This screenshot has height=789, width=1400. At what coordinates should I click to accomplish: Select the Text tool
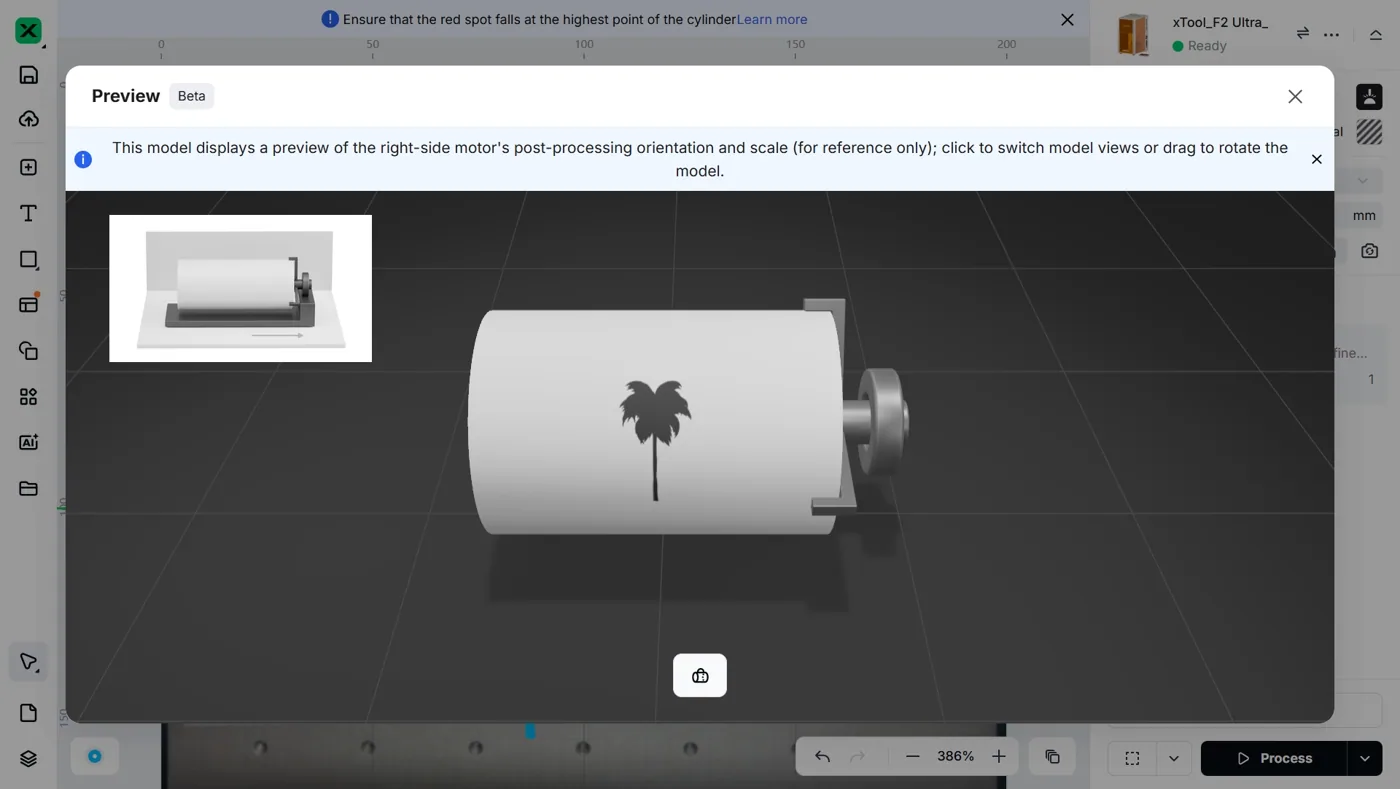point(29,213)
